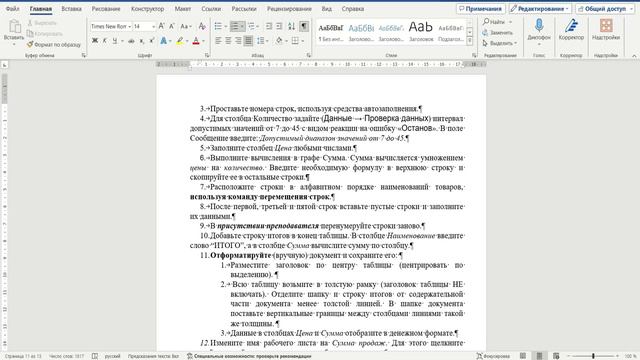
Task: Apply a multilevel list
Action: tap(251, 26)
